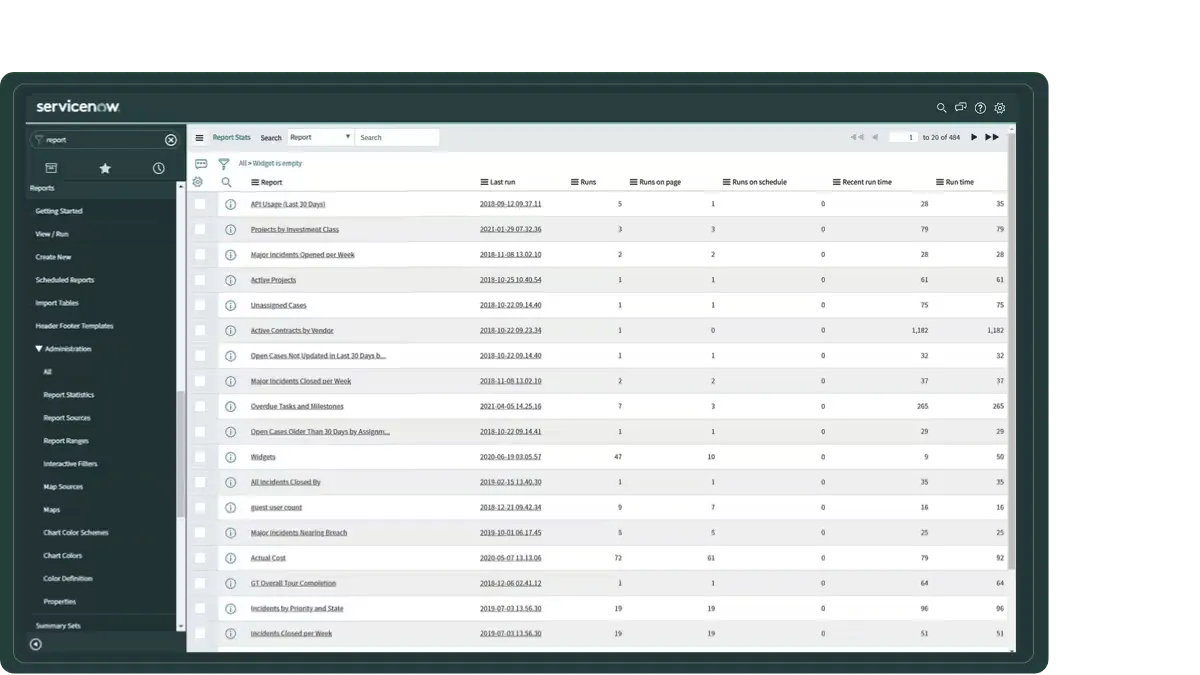
Task: Go to the next page arrow
Action: click(974, 137)
